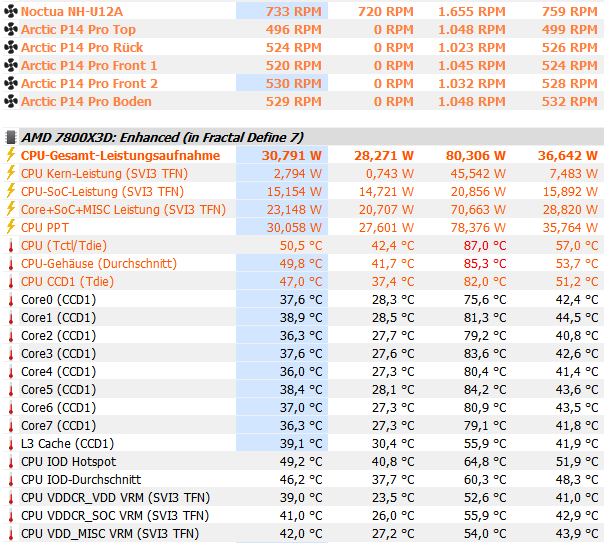Click the thermometer icon for CPU CCD1 (Tdie)
This screenshot has width=604, height=543.
click(11, 282)
